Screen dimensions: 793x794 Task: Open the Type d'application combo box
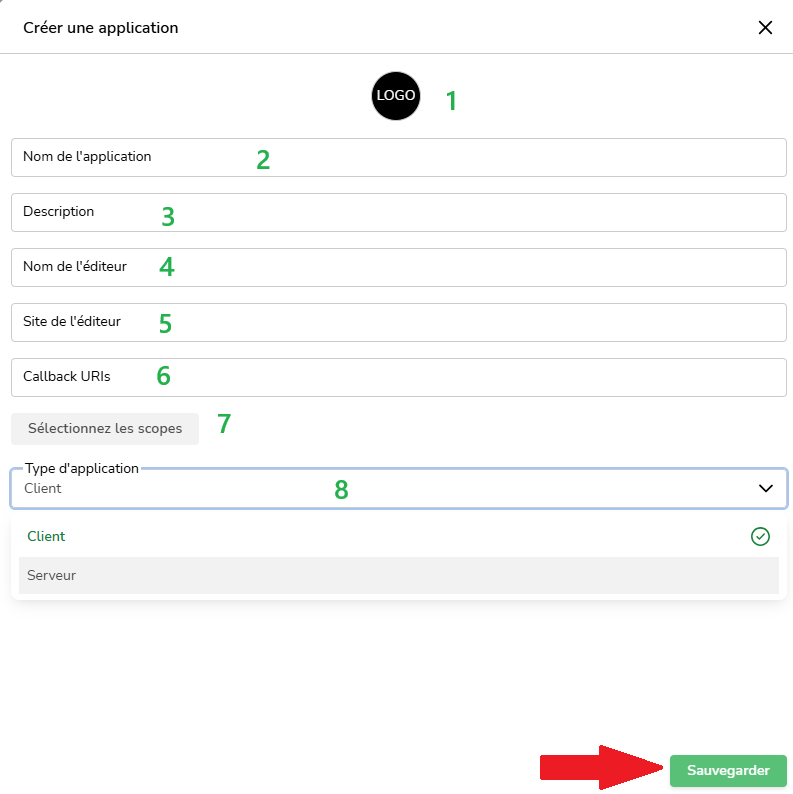pos(398,489)
